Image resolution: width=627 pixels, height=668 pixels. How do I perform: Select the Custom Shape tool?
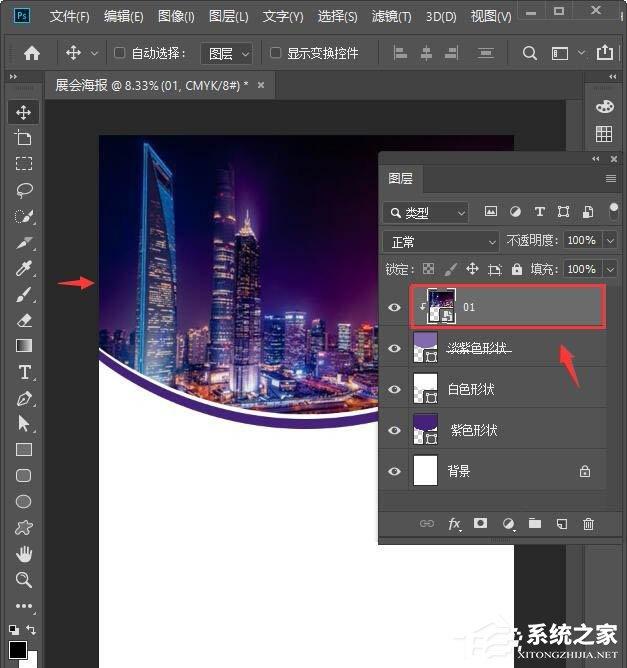click(23, 527)
